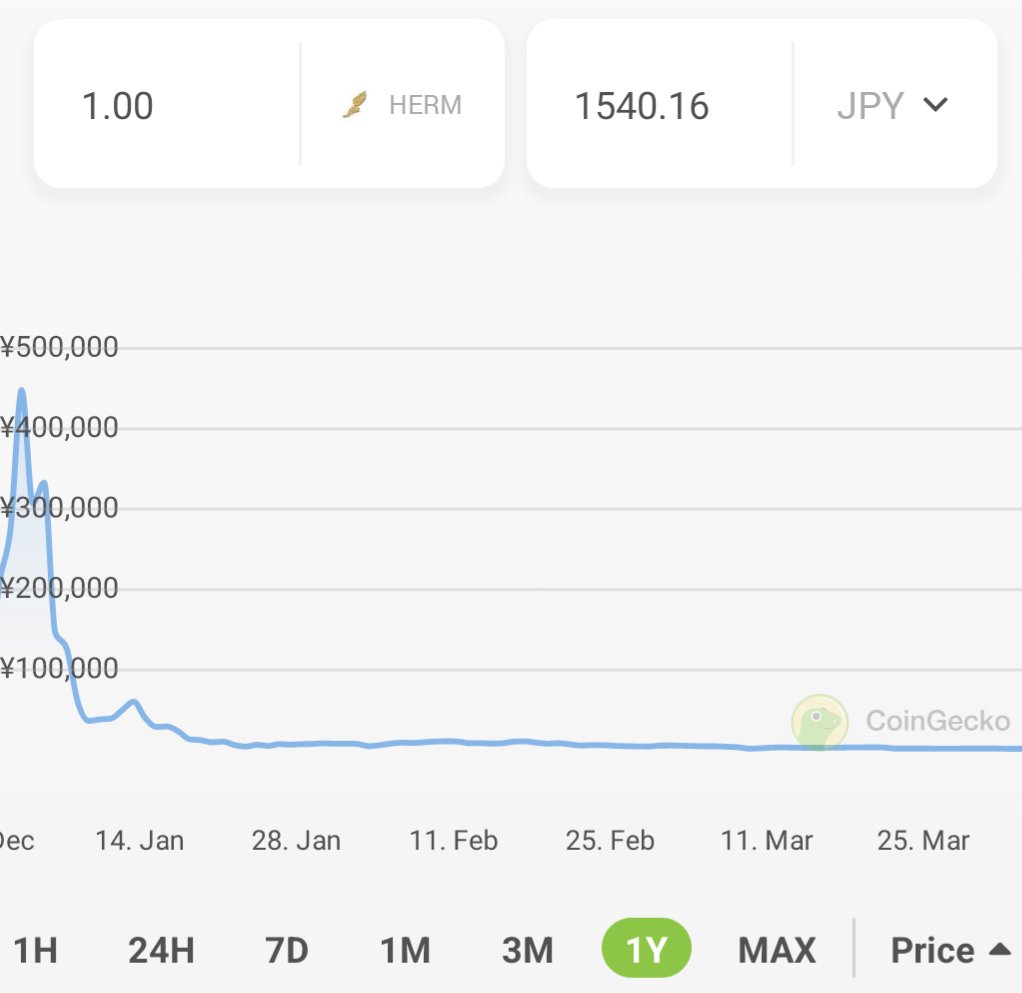Click the 28. Jan date label
The height and width of the screenshot is (993, 1022).
click(296, 840)
